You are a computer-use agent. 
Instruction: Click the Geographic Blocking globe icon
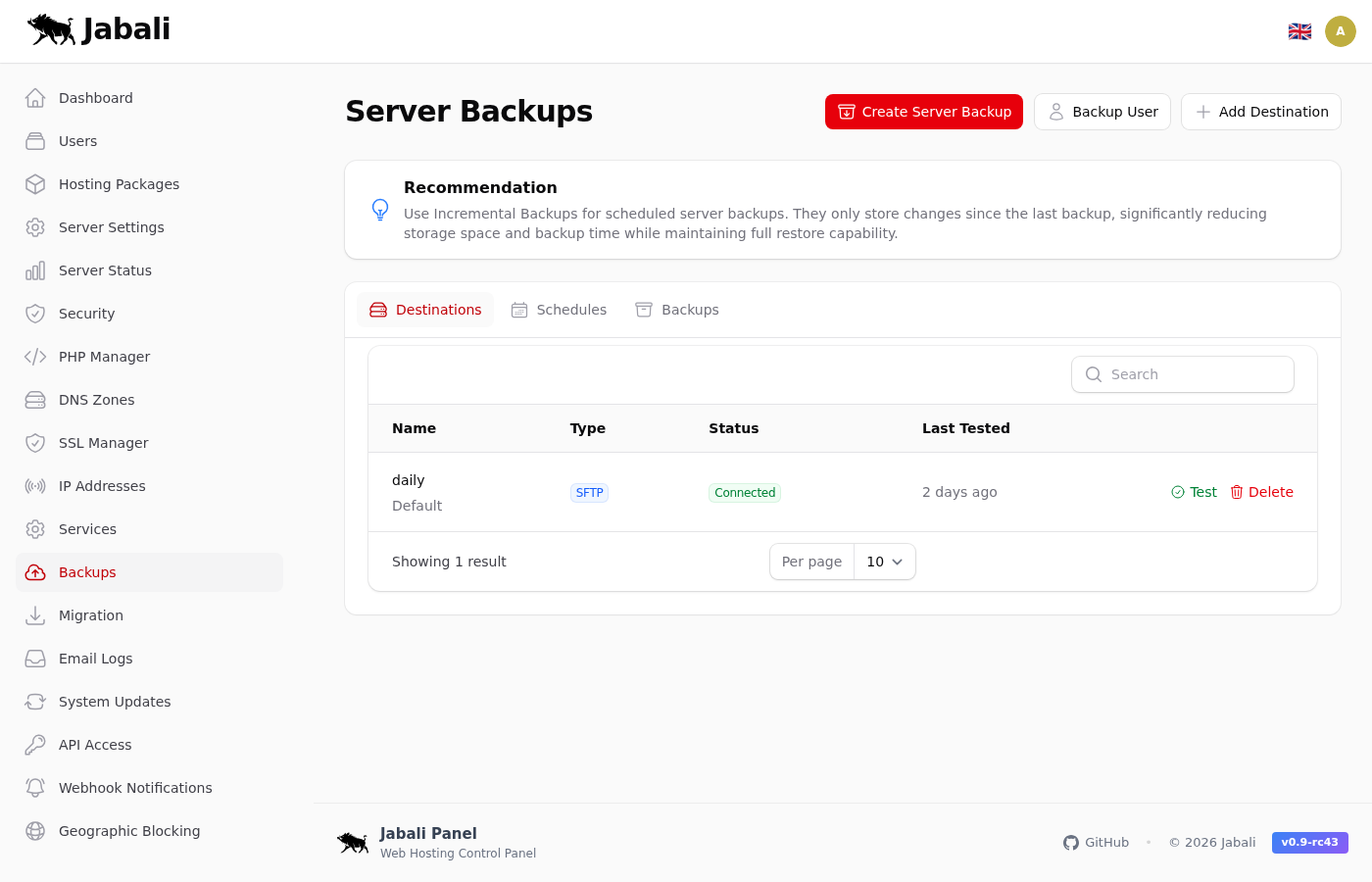pos(35,831)
